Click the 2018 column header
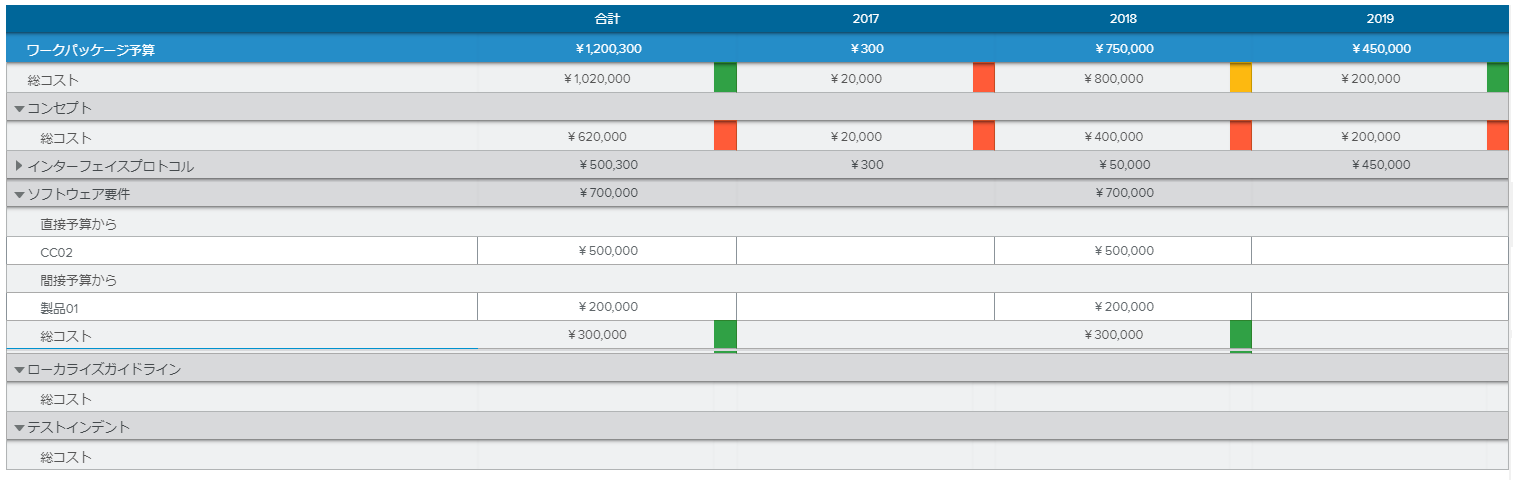 (x=1123, y=19)
